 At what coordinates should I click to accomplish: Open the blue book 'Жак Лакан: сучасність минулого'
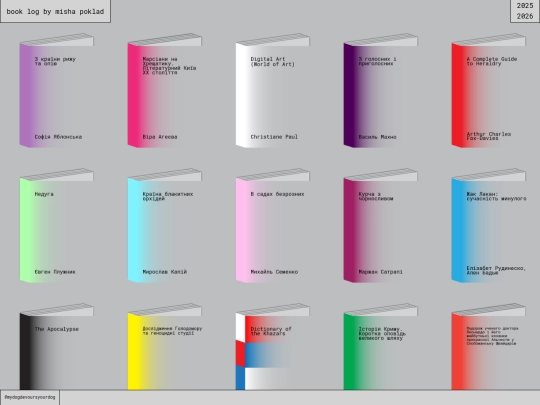pyautogui.click(x=489, y=226)
